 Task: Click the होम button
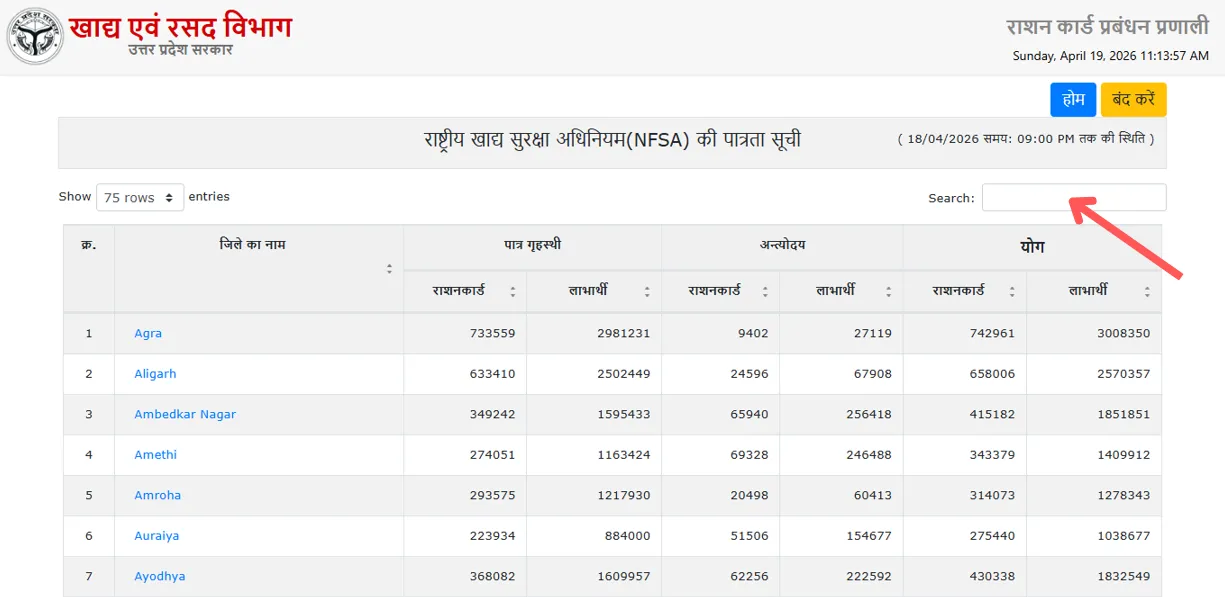click(x=1072, y=100)
